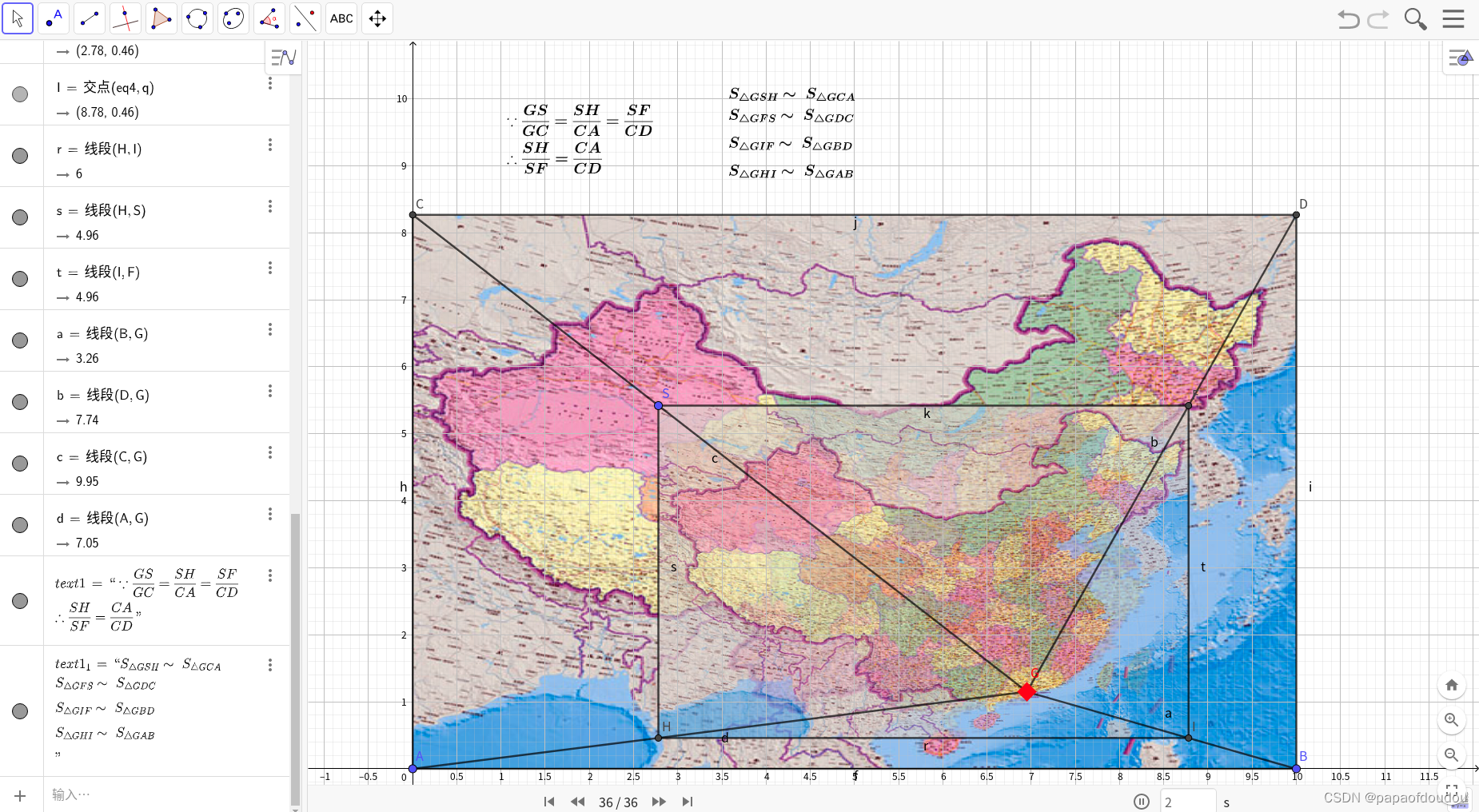Select corner point B
The width and height of the screenshot is (1479, 812).
1296,768
